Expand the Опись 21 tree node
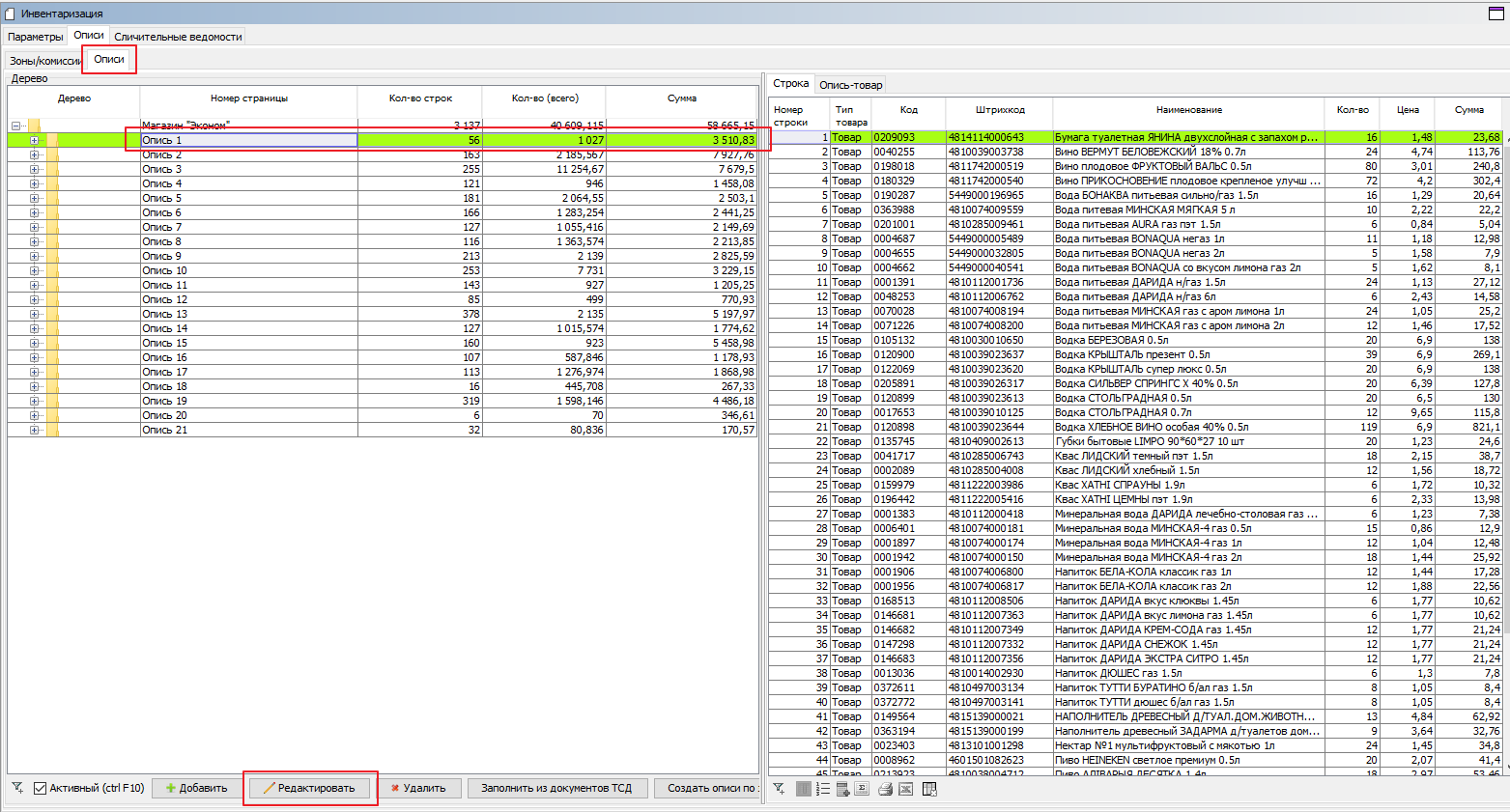The width and height of the screenshot is (1510, 812). coord(34,430)
